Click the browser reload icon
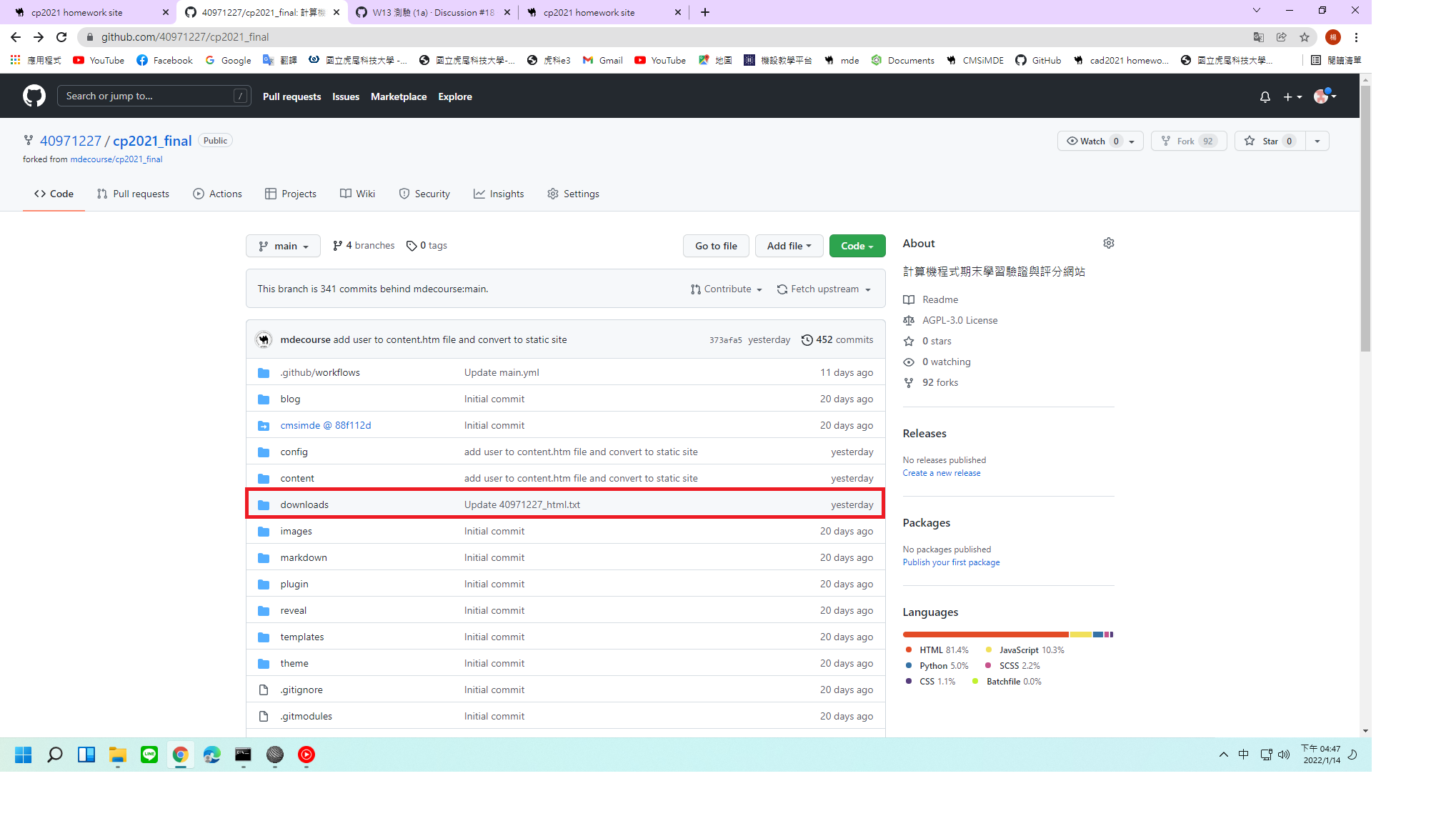This screenshot has height=826, width=1456. coord(62,37)
